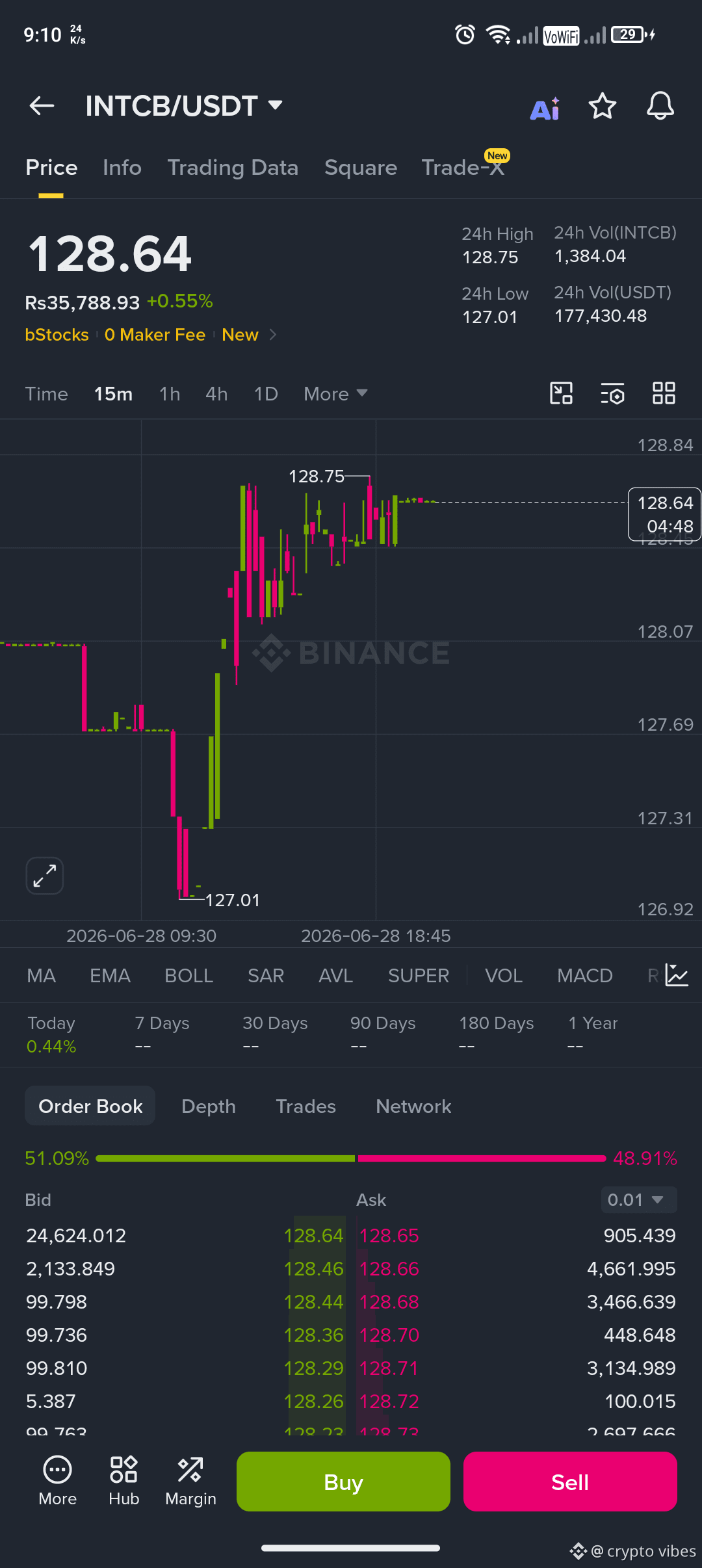
Task: Go back using the arrow icon
Action: [x=42, y=105]
